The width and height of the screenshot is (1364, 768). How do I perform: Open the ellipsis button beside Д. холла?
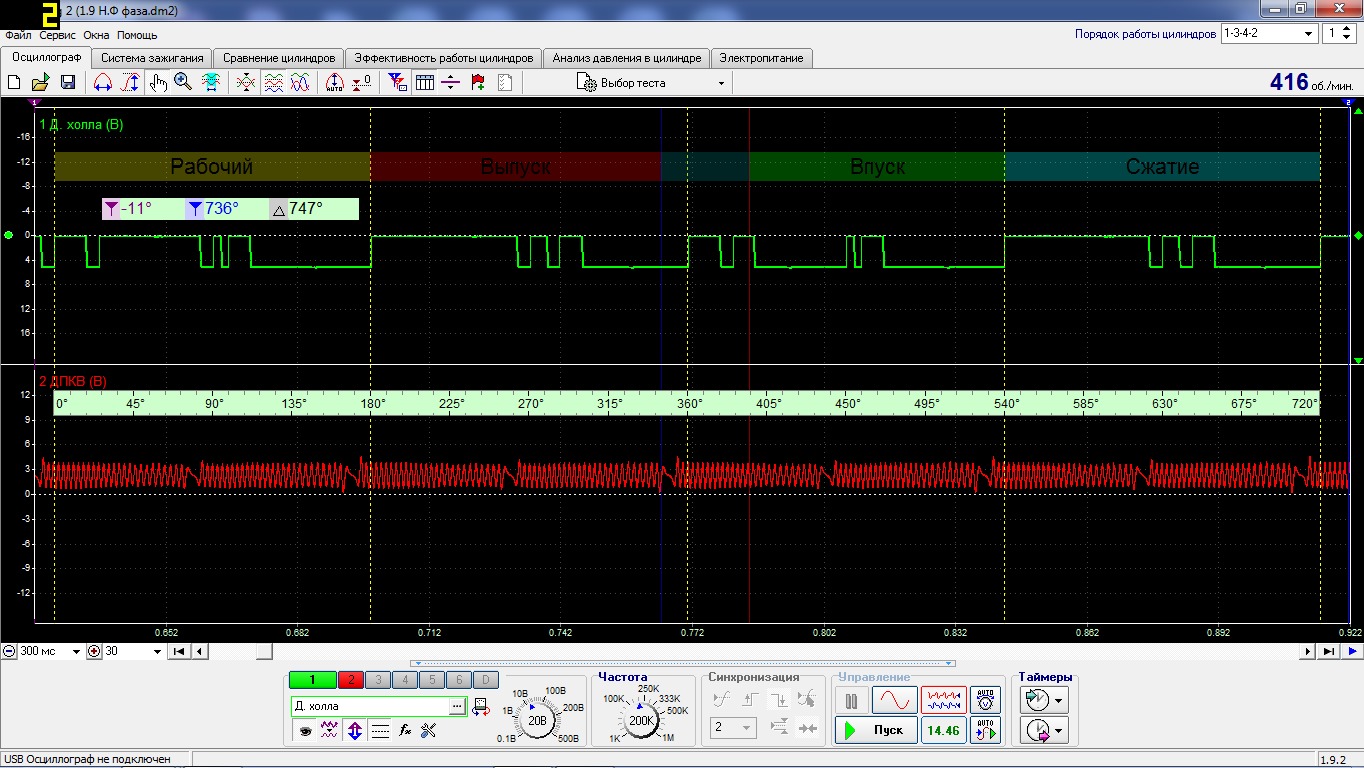point(458,707)
